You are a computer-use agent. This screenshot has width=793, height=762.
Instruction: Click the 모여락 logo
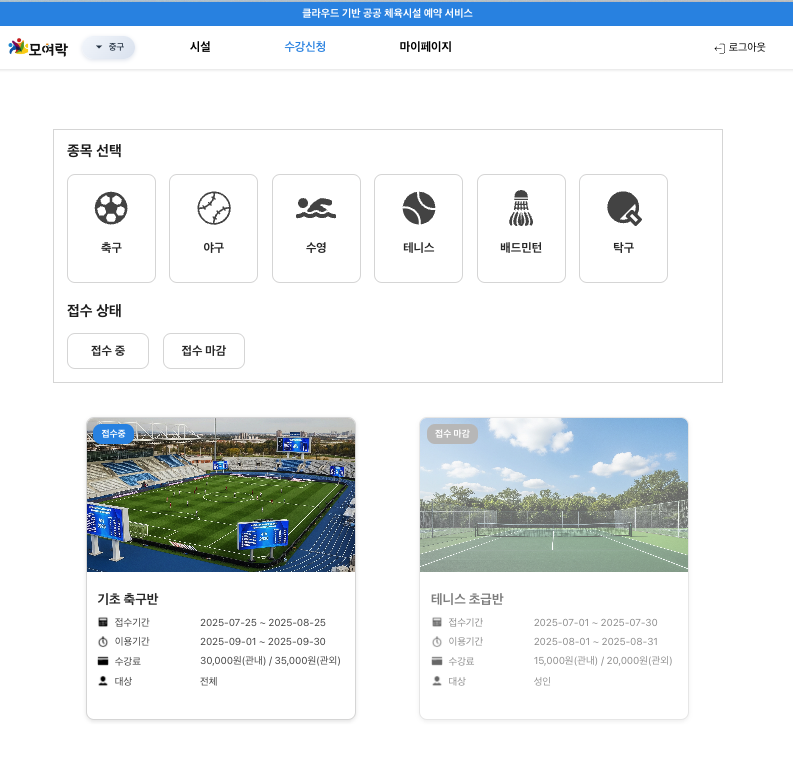38,48
